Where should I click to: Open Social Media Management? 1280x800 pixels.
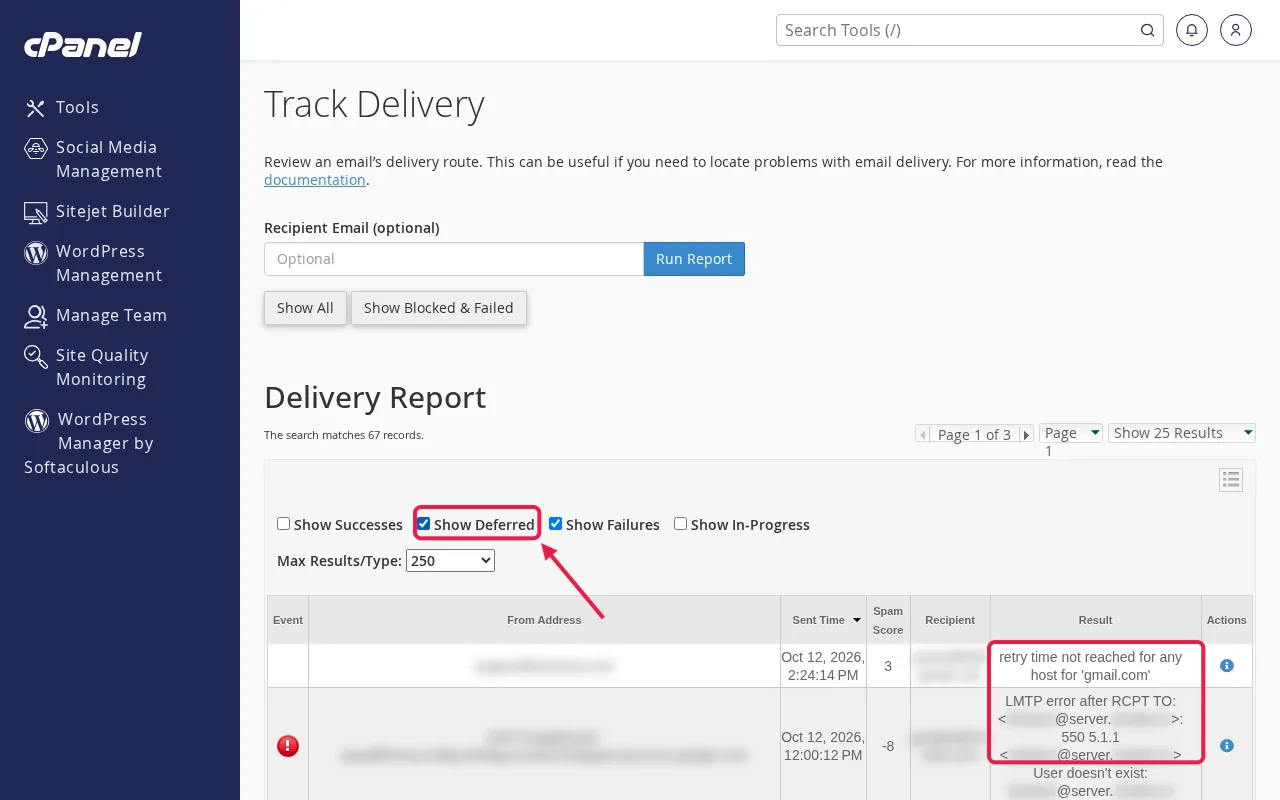[108, 159]
